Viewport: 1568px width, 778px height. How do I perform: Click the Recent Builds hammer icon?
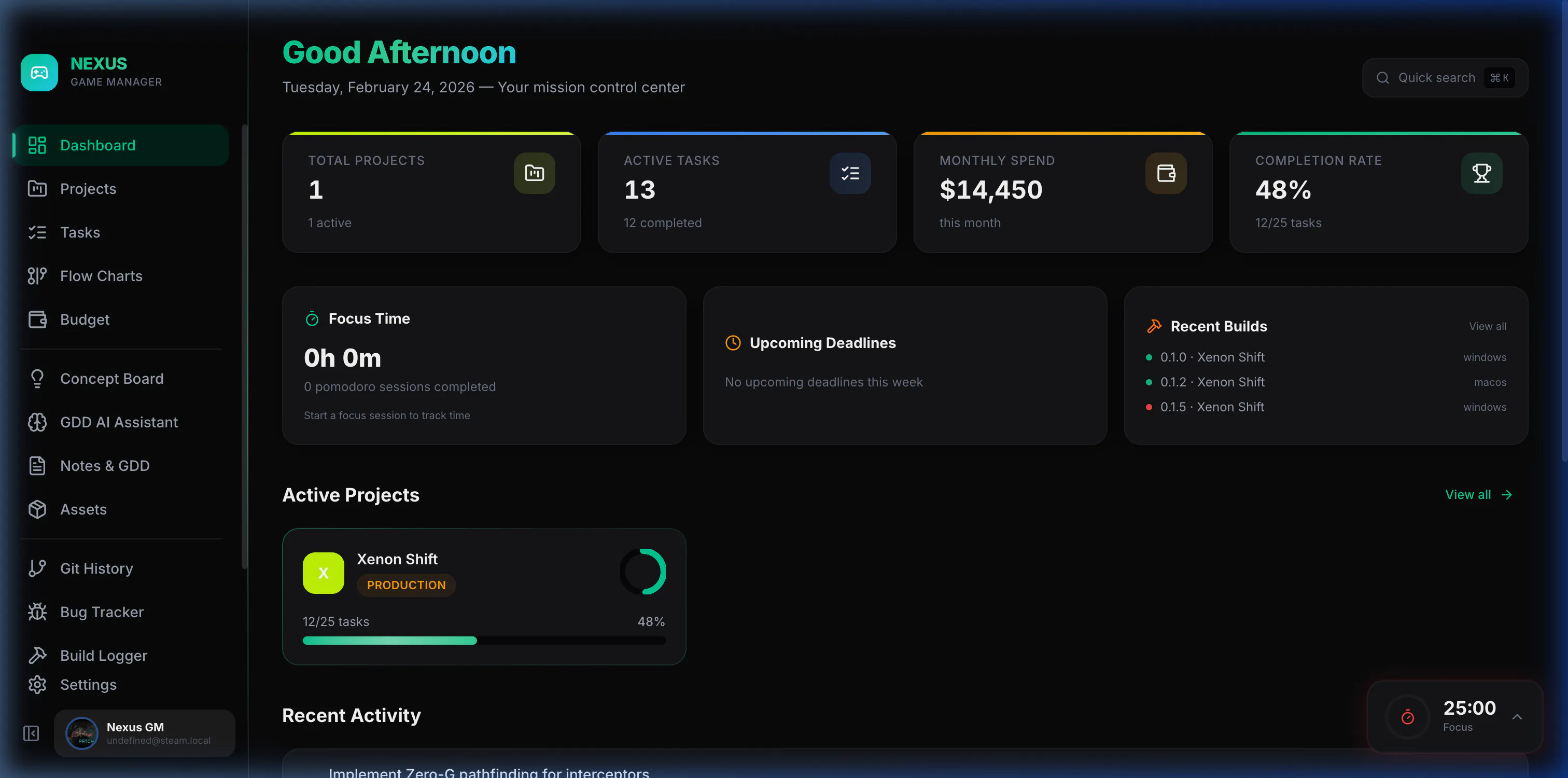[1154, 326]
